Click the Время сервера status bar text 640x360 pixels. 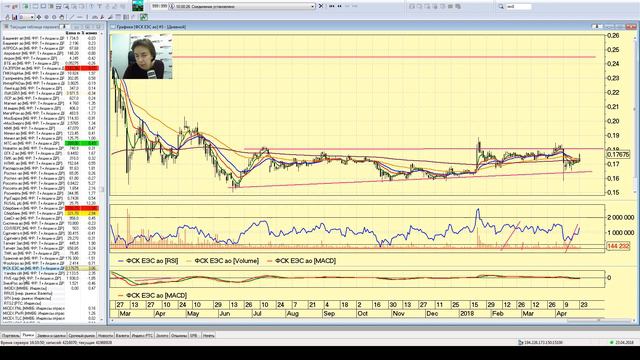click(x=56, y=342)
